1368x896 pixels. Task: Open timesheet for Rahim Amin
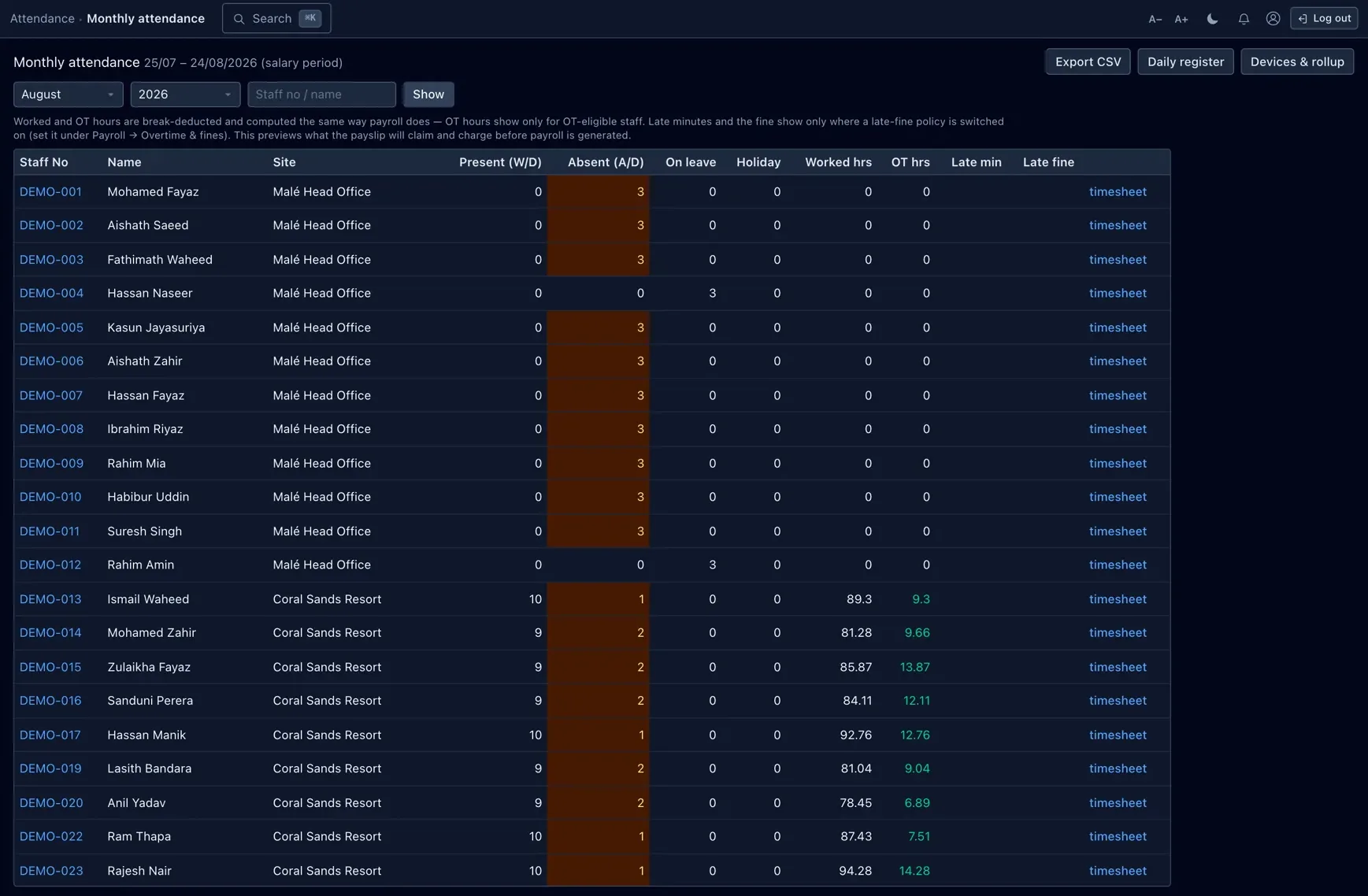point(1118,565)
